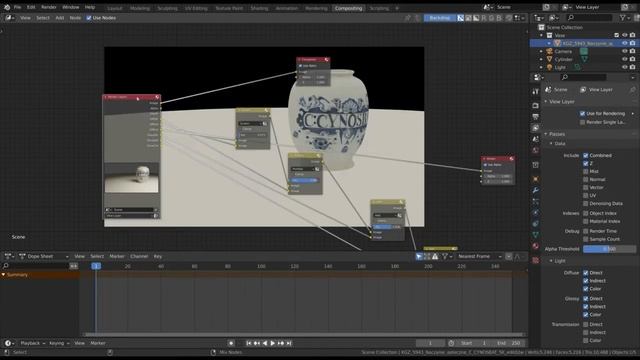Open the Render menu

click(49, 7)
